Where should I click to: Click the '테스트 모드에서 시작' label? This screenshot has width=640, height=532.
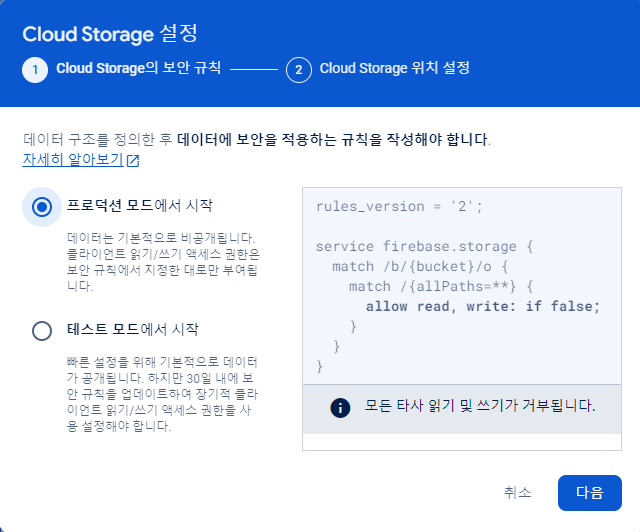pyautogui.click(x=133, y=330)
